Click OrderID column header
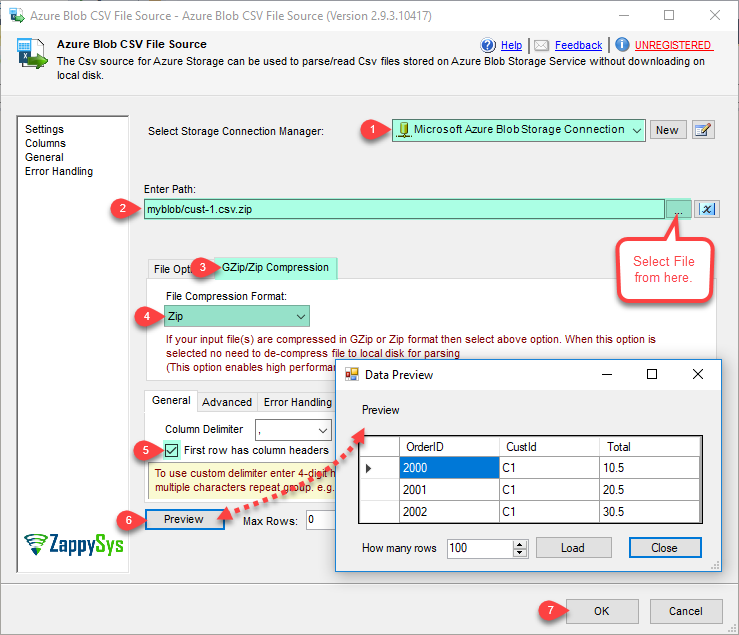This screenshot has height=635, width=739. click(x=450, y=446)
